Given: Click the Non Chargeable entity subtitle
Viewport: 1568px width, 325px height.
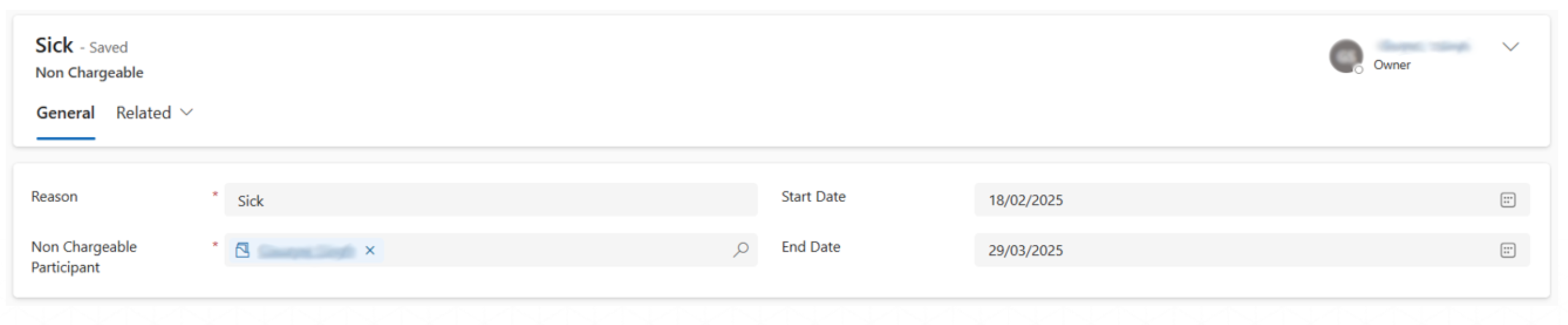Looking at the screenshot, I should coord(89,73).
